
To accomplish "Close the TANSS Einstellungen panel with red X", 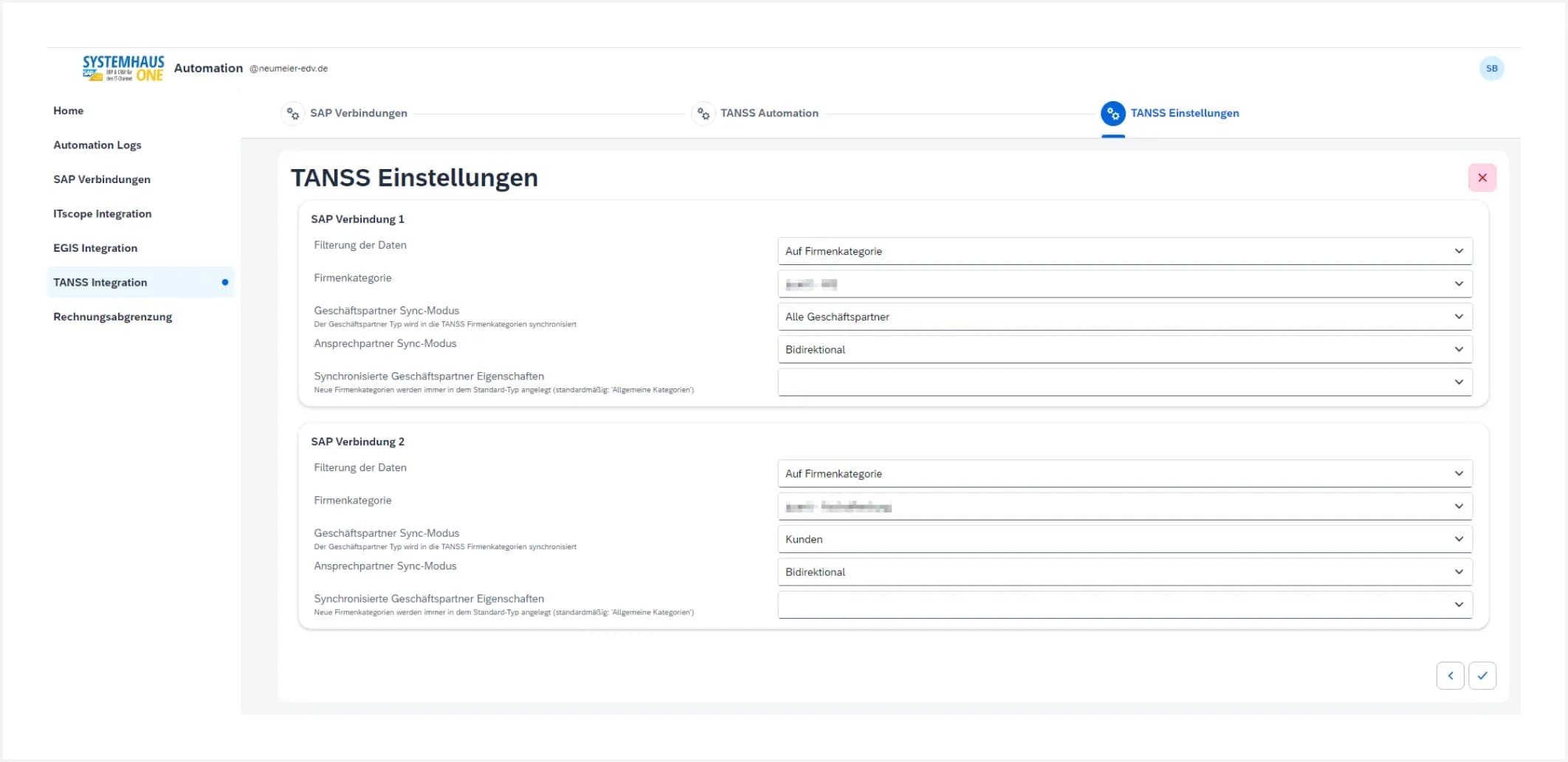I will (1482, 178).
